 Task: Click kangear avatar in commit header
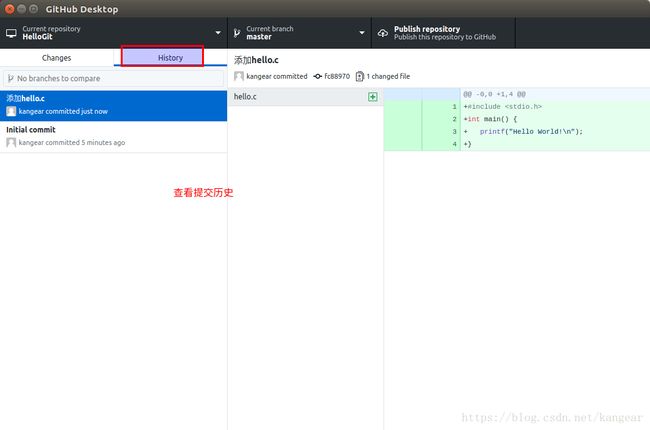pyautogui.click(x=239, y=76)
